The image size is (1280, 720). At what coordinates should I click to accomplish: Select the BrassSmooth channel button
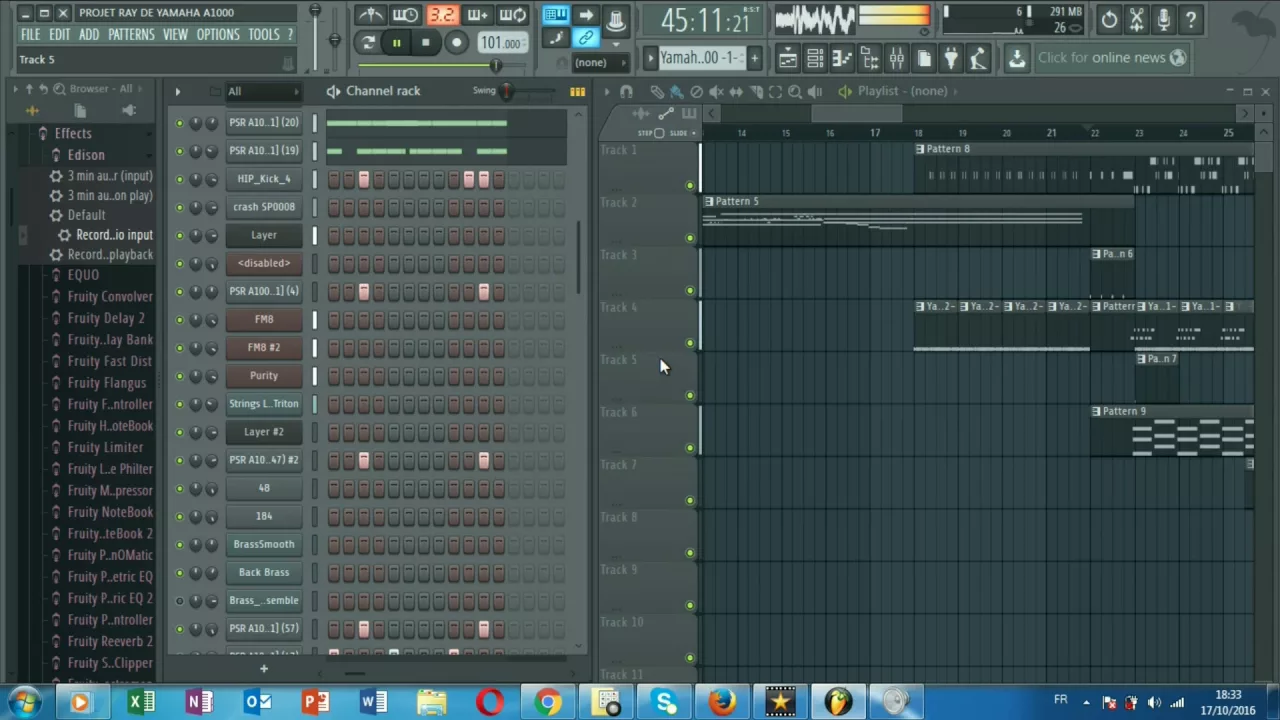[x=264, y=544]
